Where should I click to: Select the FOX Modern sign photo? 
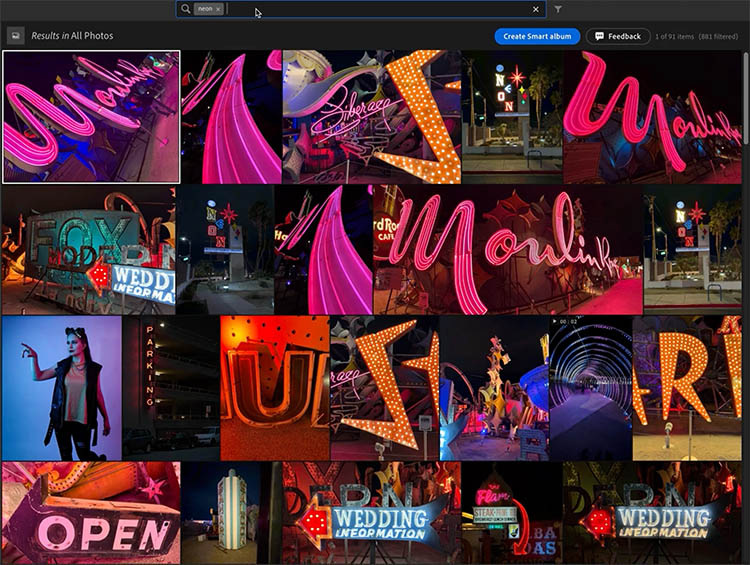coord(88,250)
